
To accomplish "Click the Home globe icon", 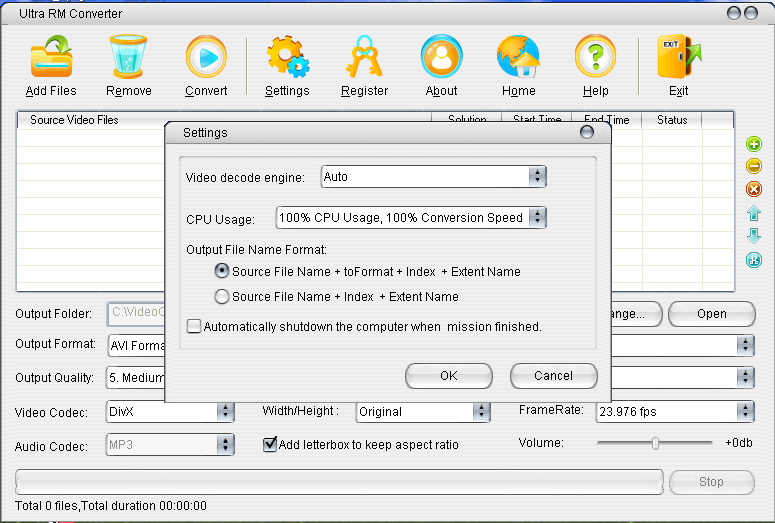I will [518, 58].
